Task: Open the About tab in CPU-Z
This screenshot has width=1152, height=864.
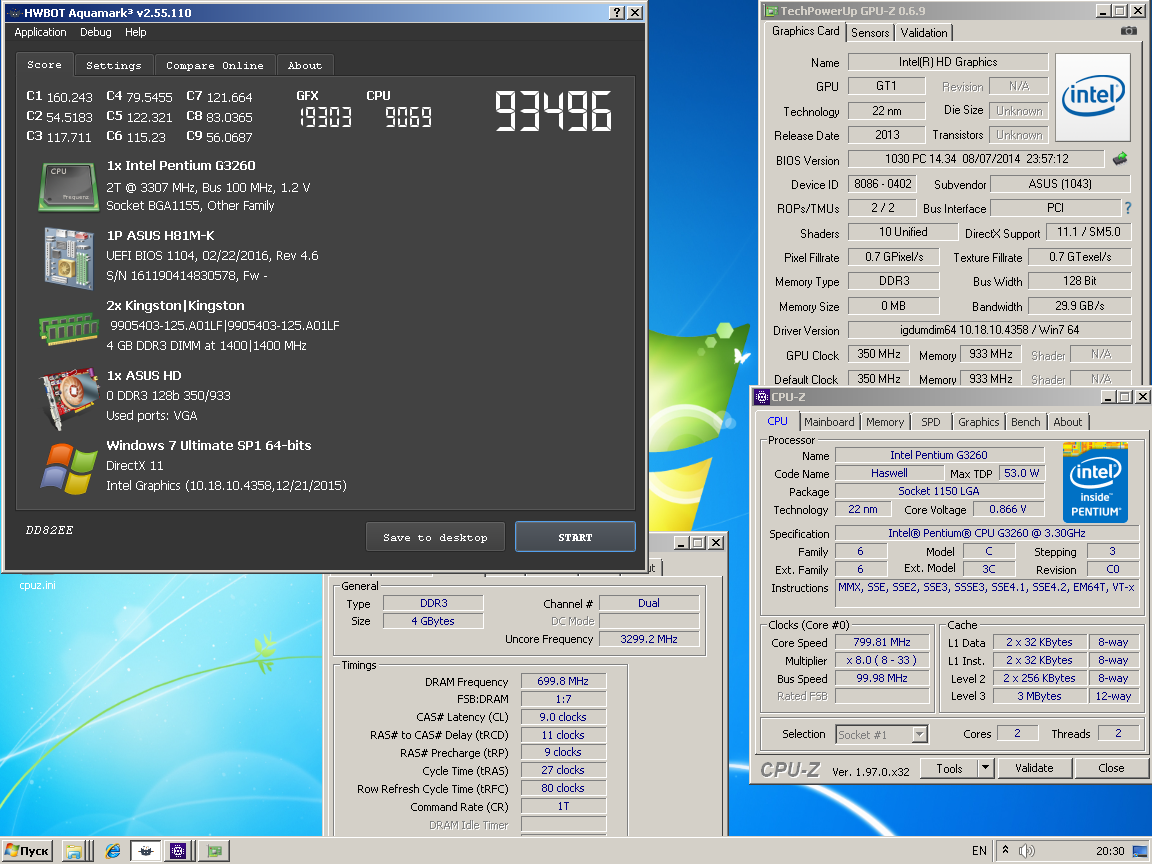Action: (x=1068, y=422)
